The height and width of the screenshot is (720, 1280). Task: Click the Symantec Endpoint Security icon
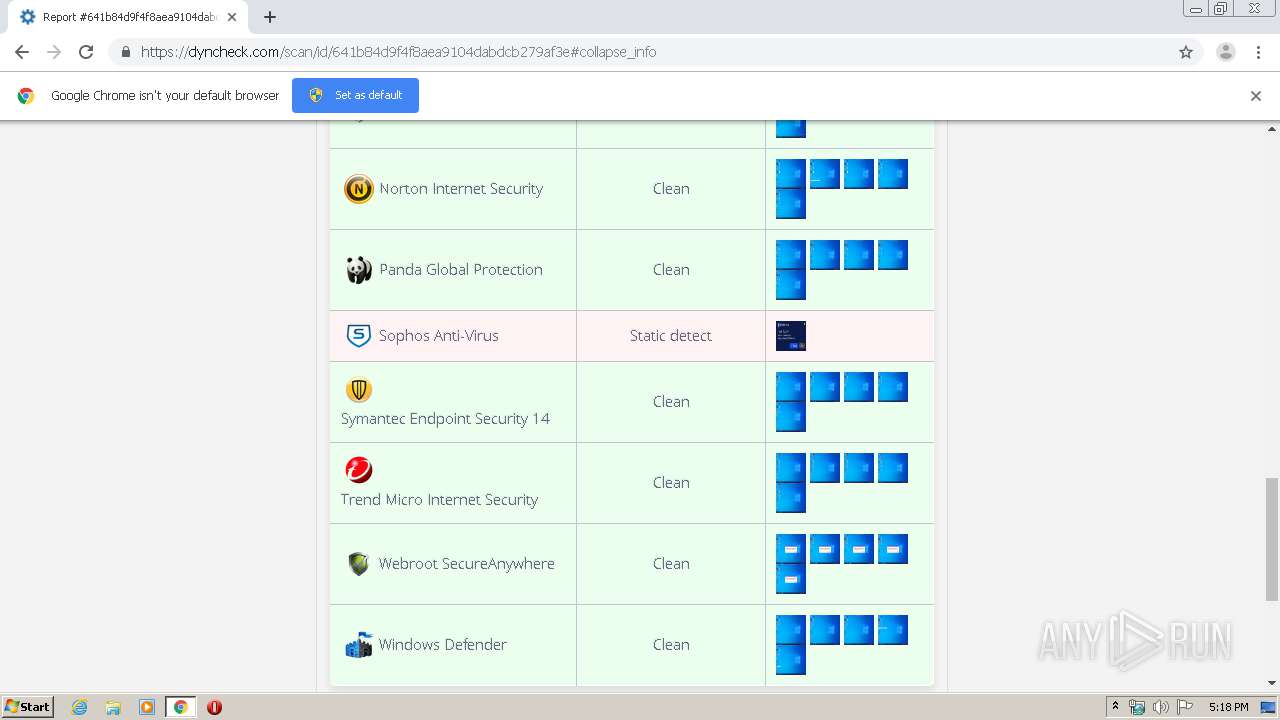(358, 389)
